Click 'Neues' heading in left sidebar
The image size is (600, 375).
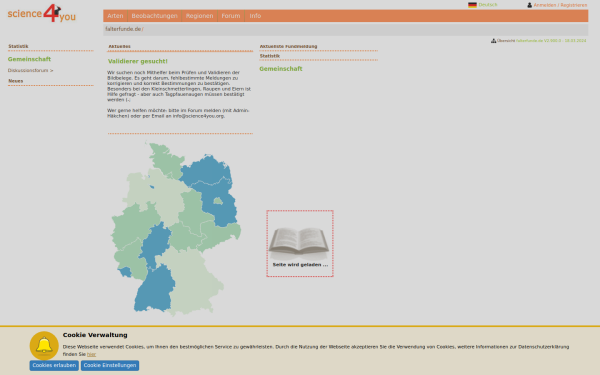point(16,81)
